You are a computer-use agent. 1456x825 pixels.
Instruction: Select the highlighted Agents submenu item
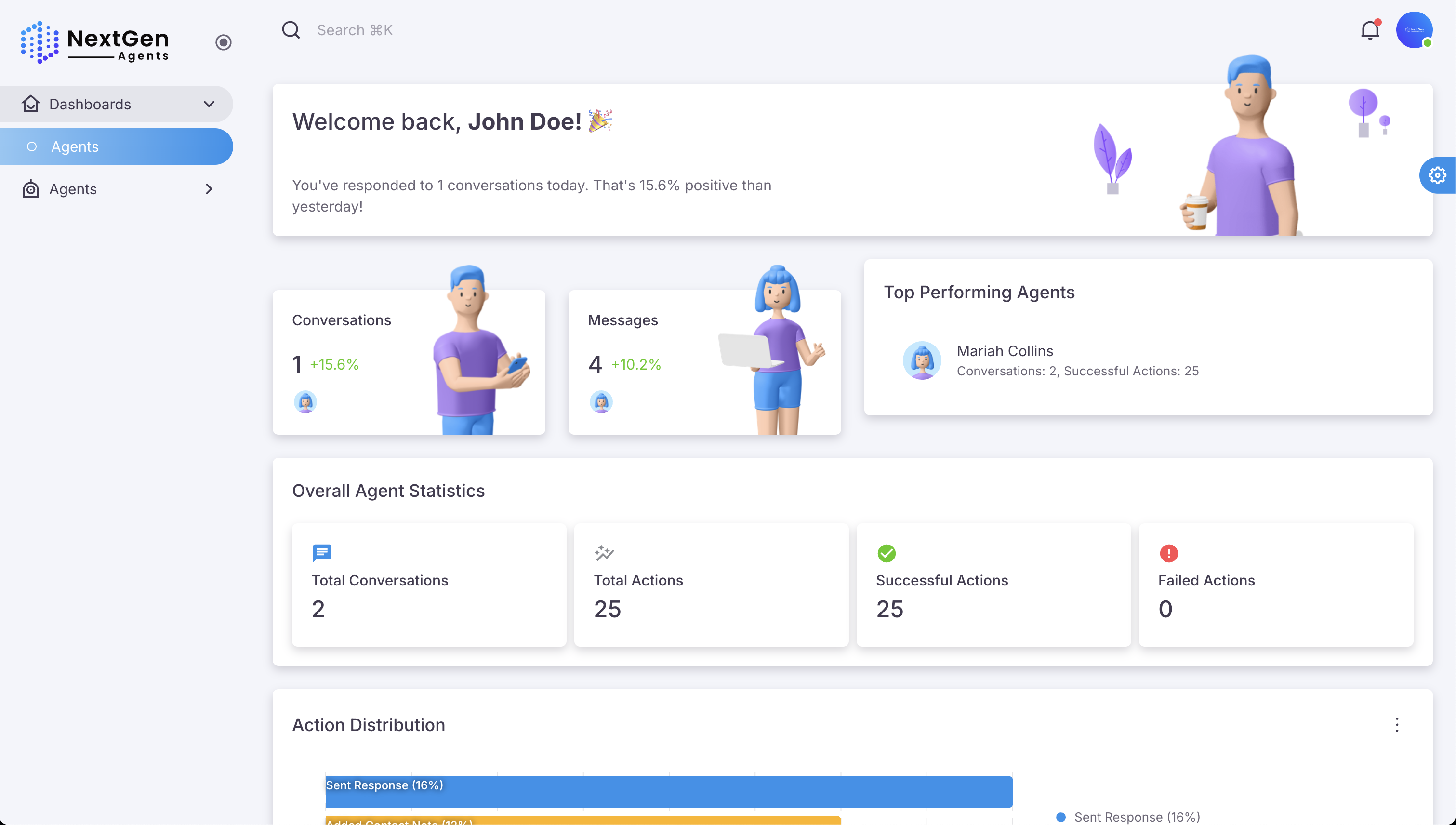point(116,147)
